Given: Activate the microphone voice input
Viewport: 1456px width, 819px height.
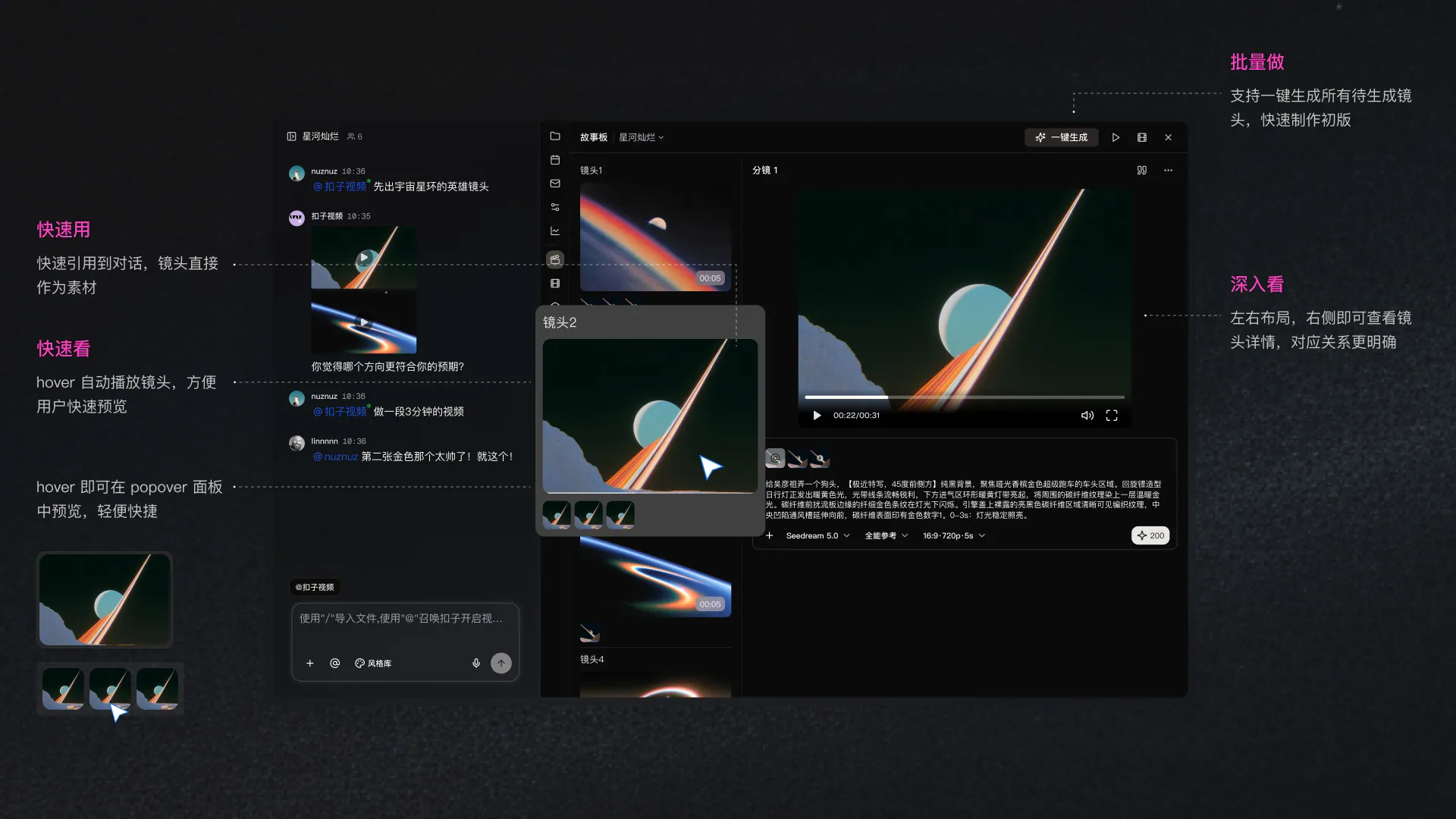Looking at the screenshot, I should [x=476, y=664].
